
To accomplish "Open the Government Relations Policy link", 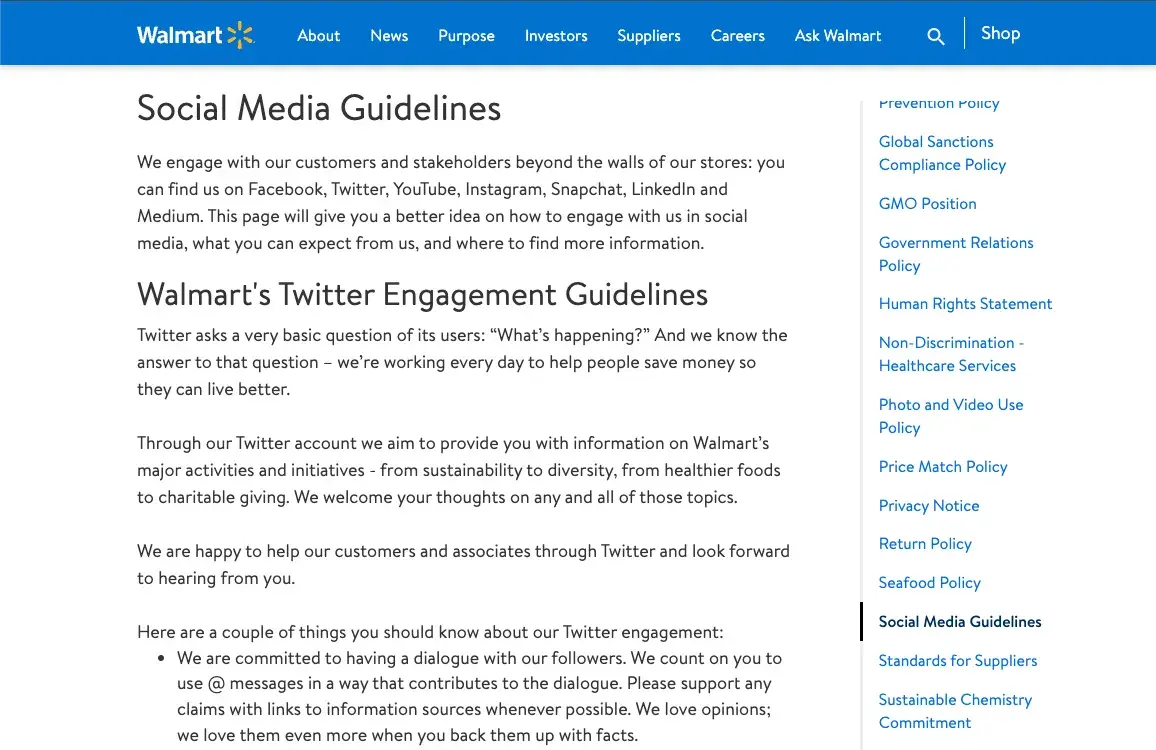I will (x=955, y=254).
